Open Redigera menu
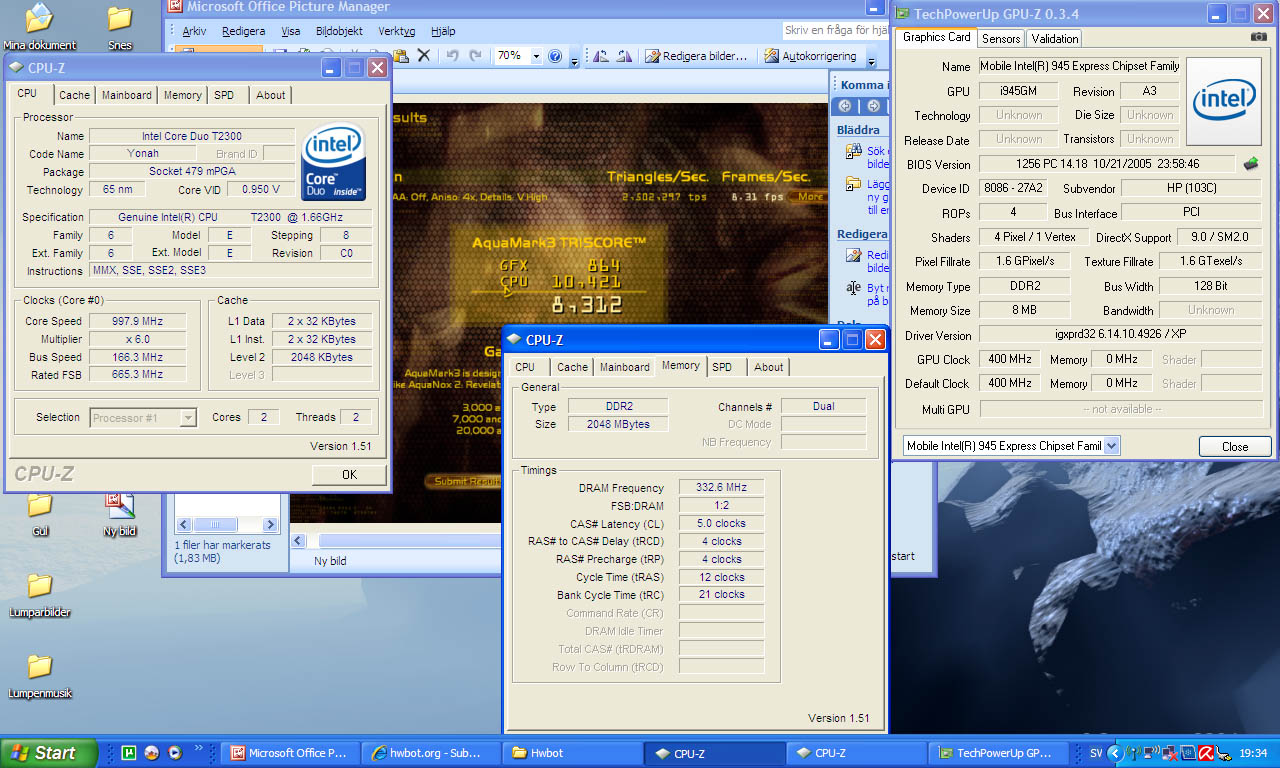Screen dimensions: 1280x768 click(x=243, y=31)
